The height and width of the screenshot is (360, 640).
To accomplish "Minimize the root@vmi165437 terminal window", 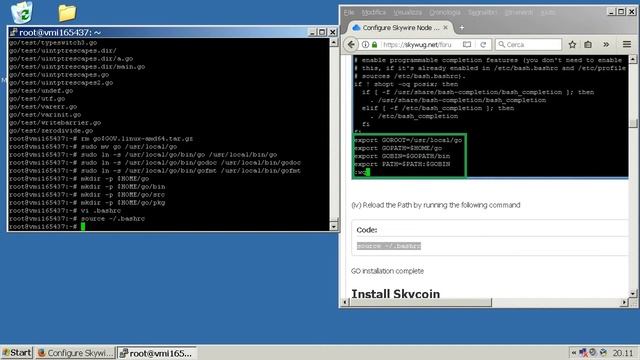I will [312, 32].
